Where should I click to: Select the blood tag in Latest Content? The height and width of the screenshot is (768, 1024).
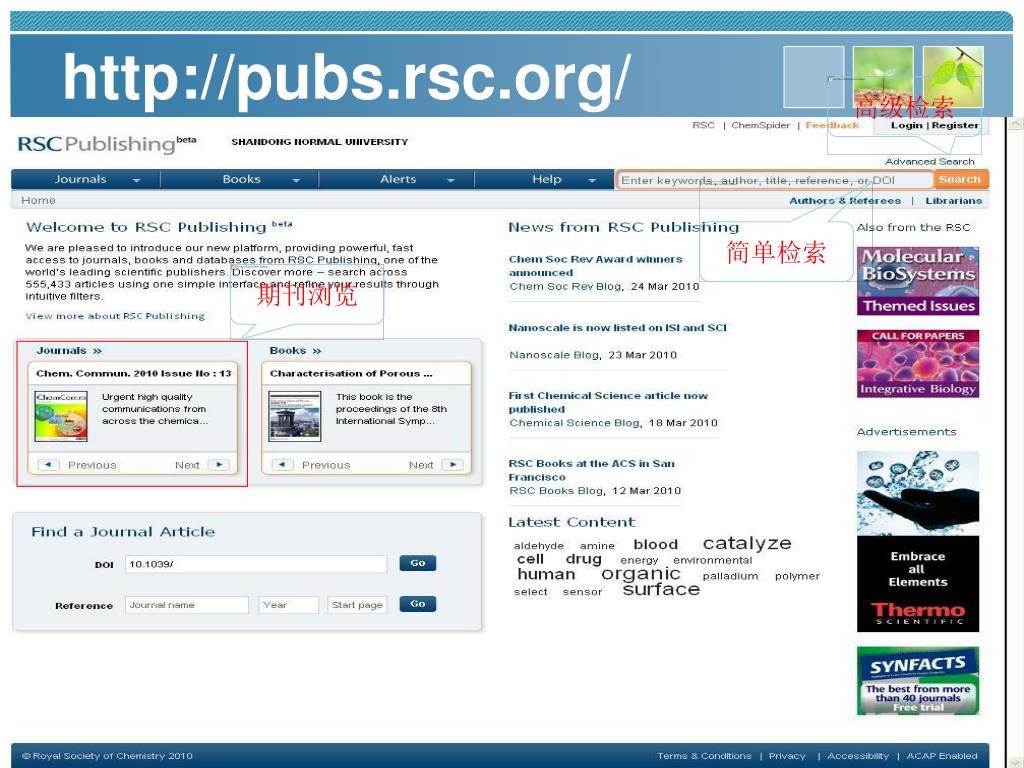coord(656,544)
